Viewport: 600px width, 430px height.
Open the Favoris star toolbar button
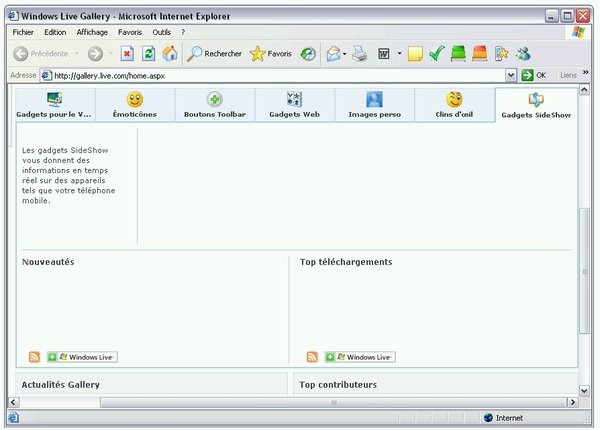coord(271,54)
